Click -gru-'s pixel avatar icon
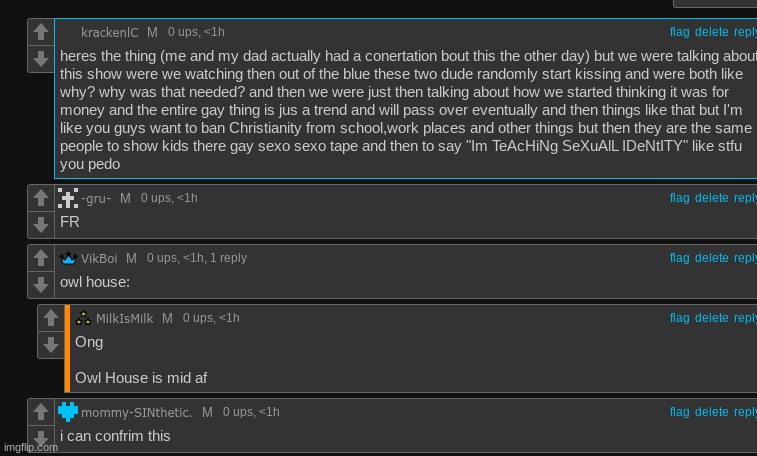The width and height of the screenshot is (757, 456). 68,198
